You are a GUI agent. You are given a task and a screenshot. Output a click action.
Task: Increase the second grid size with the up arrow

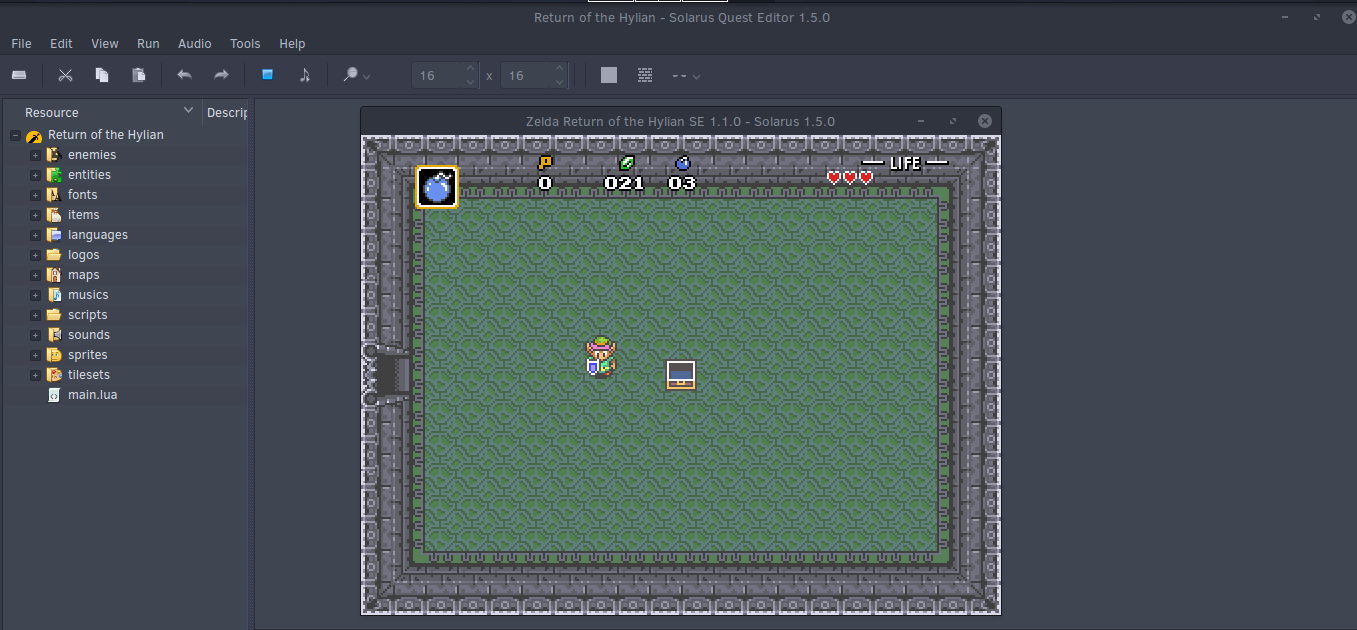coord(560,69)
